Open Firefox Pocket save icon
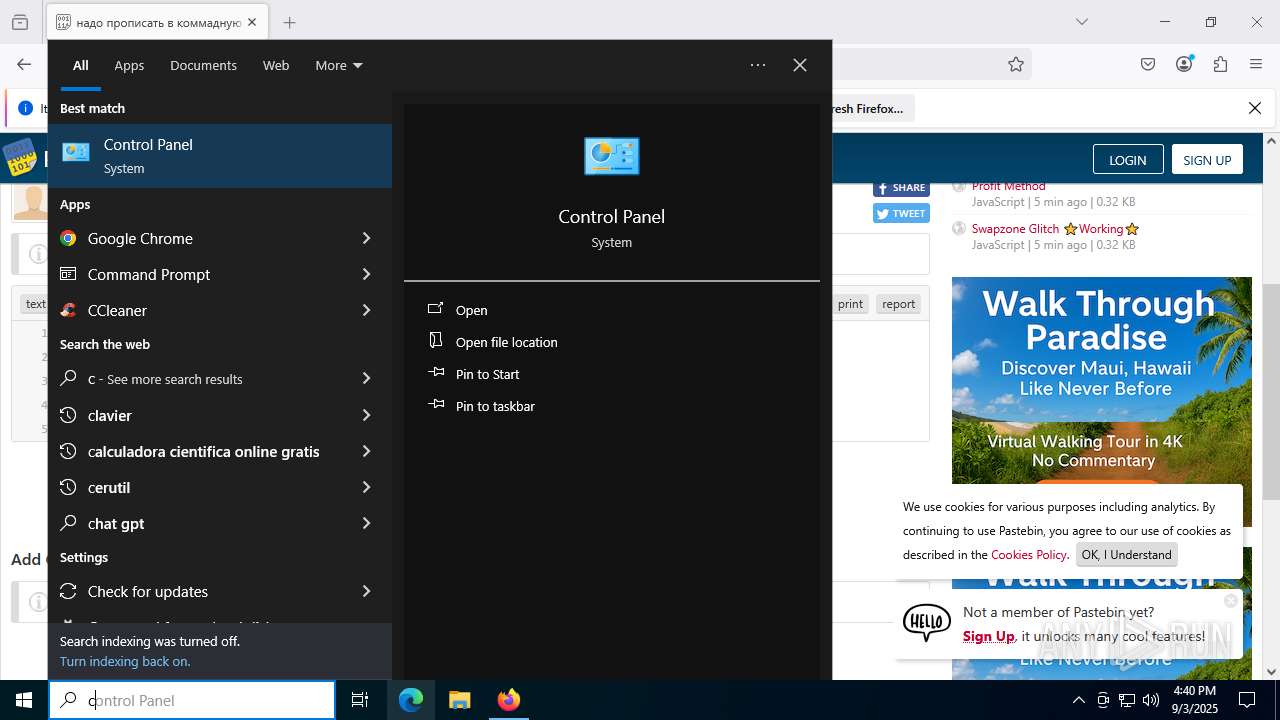This screenshot has width=1280, height=720. click(1148, 64)
